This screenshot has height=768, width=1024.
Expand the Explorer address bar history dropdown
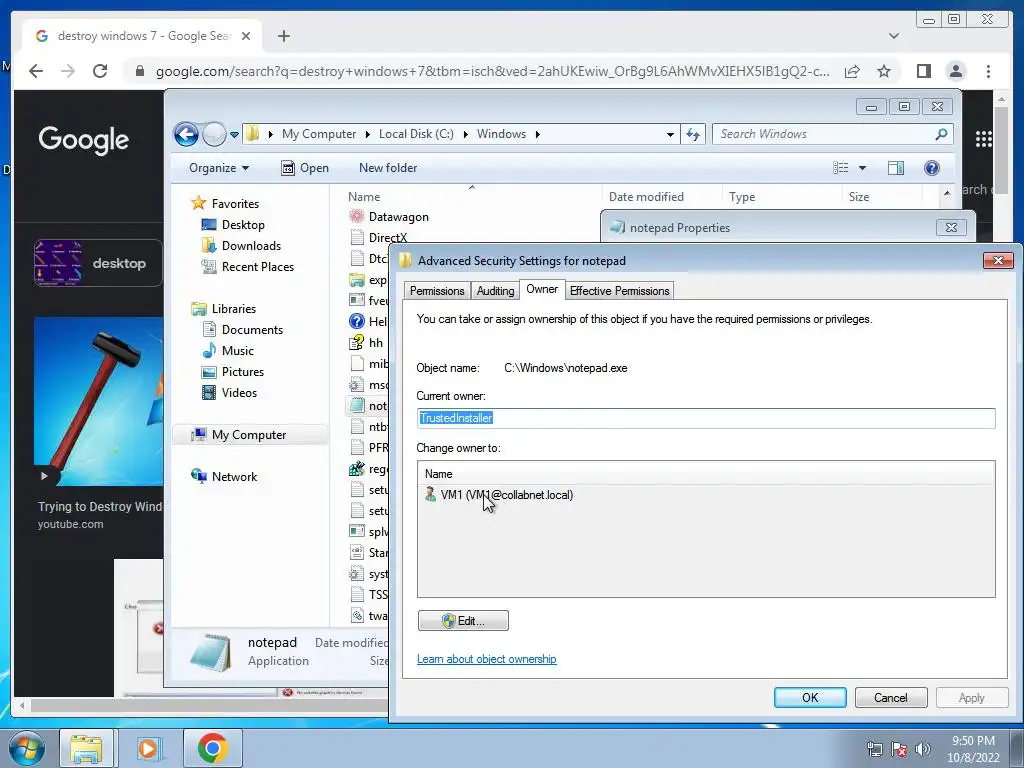670,135
